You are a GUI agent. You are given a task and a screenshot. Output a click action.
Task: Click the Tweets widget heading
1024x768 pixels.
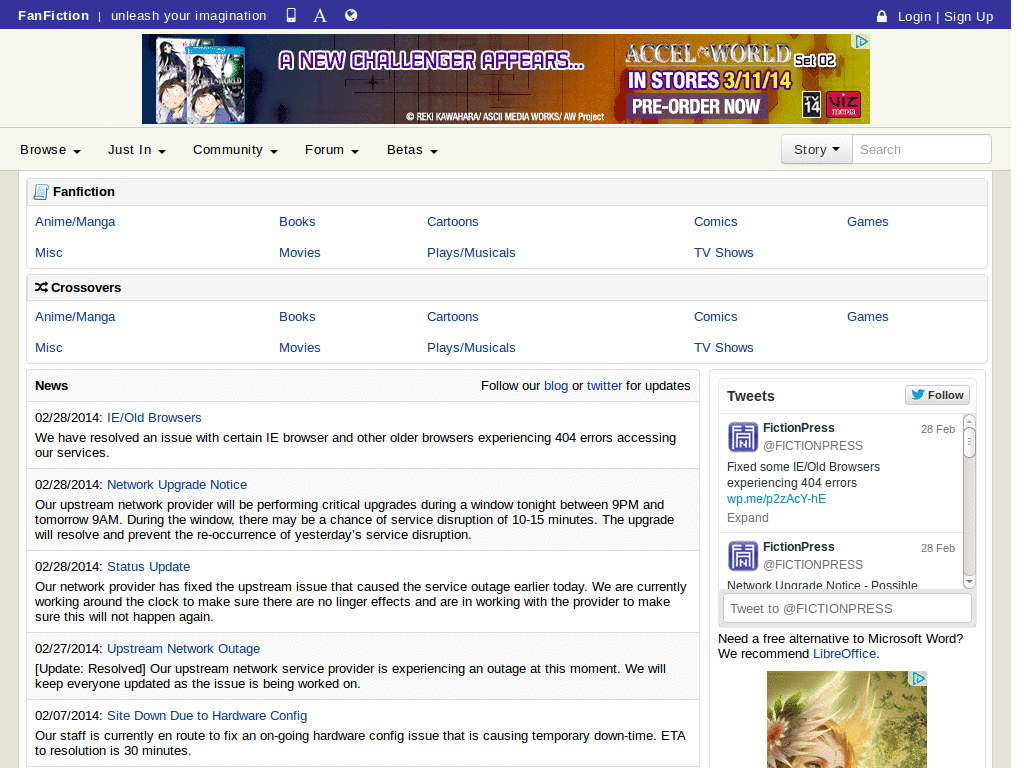(750, 396)
